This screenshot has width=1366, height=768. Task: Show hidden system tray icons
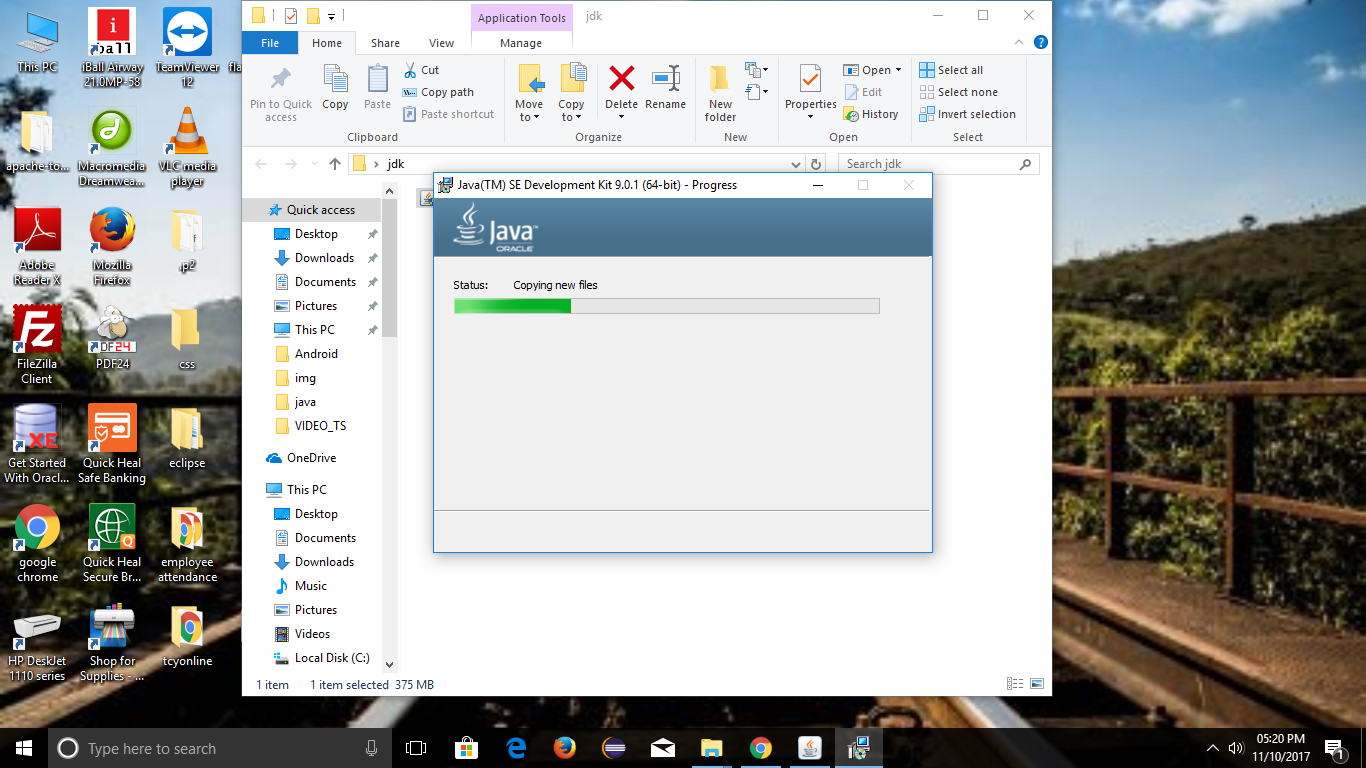click(x=1213, y=748)
